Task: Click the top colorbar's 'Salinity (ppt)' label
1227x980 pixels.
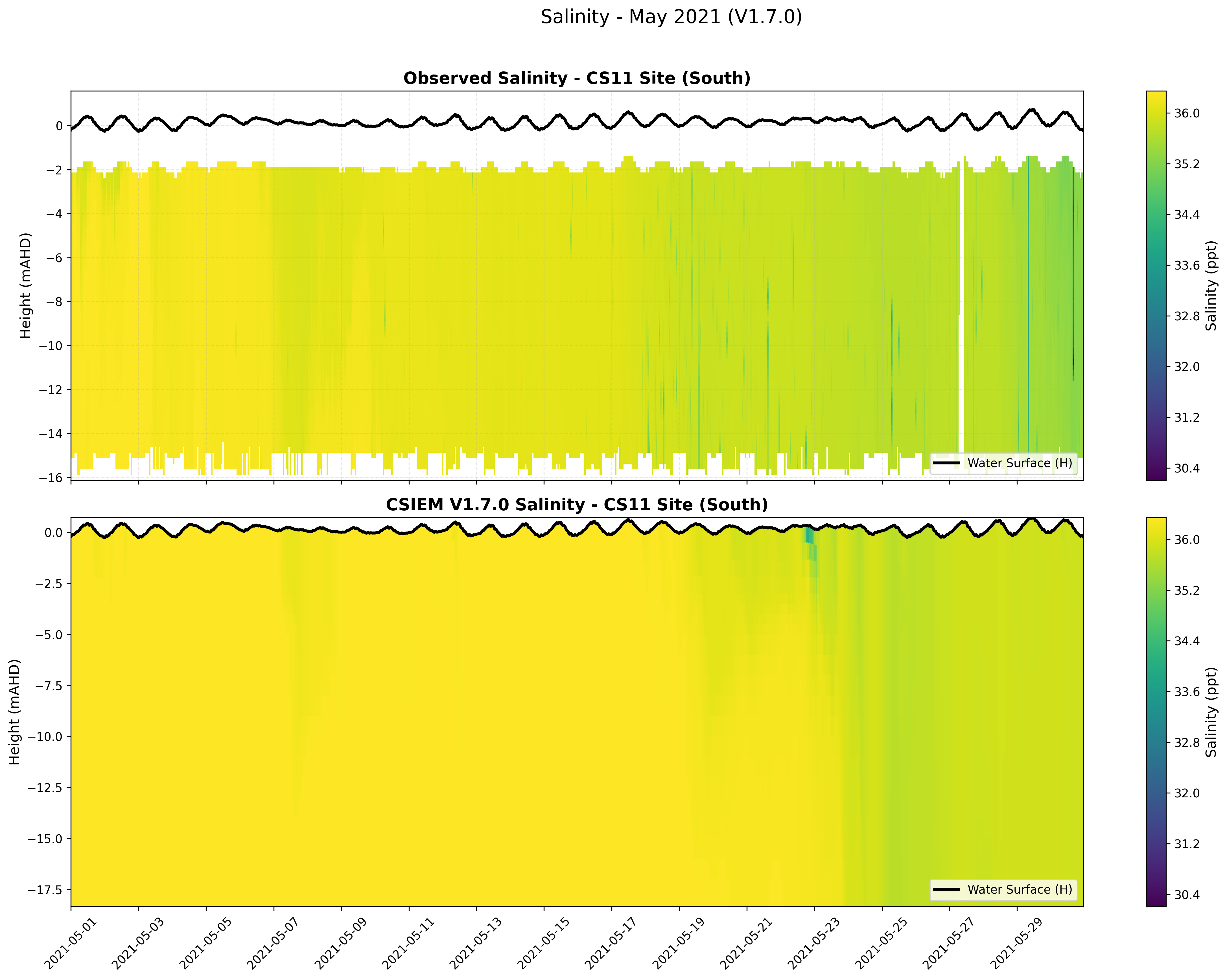Action: point(1211,285)
